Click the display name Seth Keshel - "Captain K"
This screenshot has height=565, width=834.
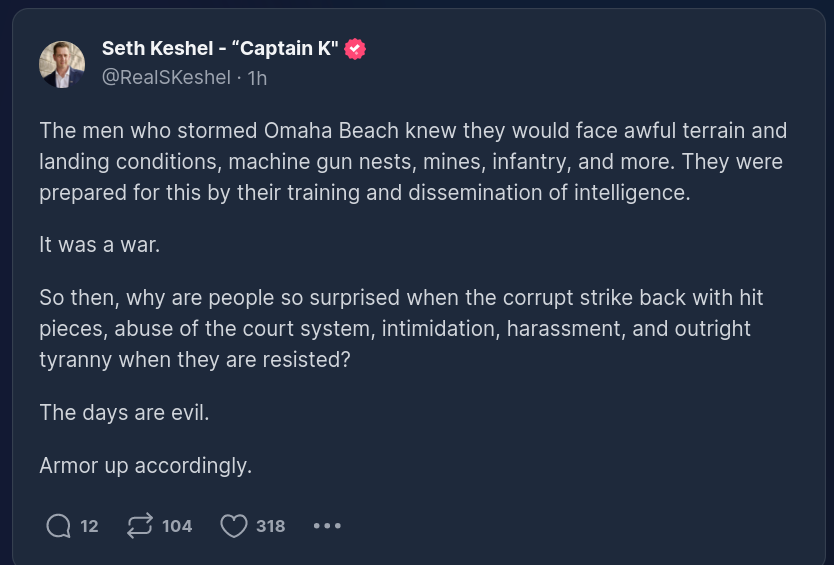(x=220, y=49)
